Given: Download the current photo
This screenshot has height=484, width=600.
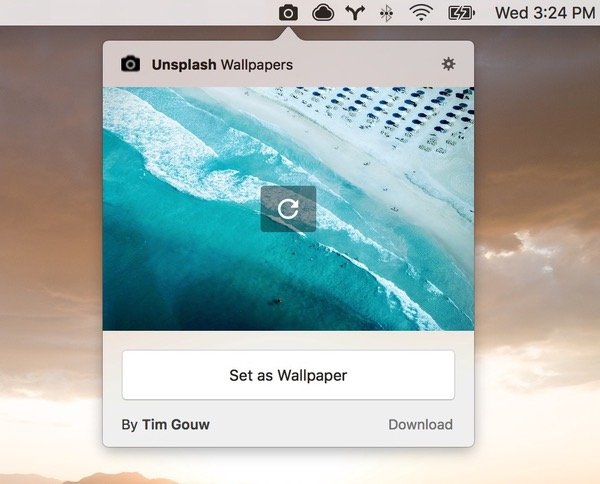Looking at the screenshot, I should [x=420, y=424].
